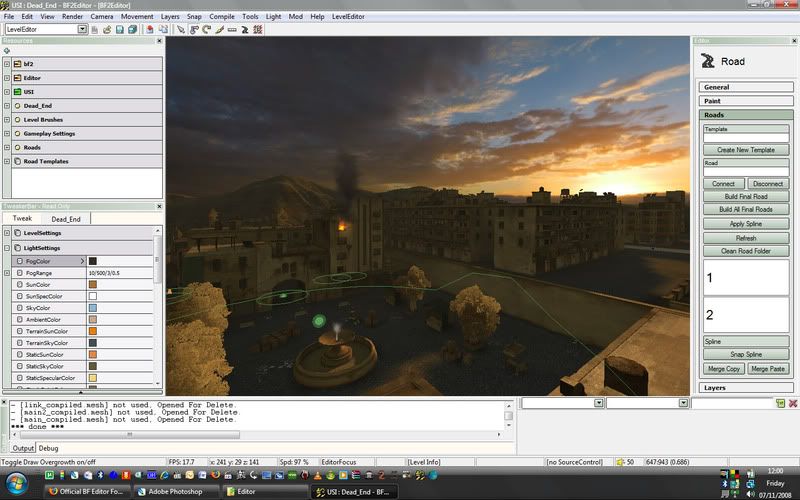Collapse the LightSettings tweak section

[x=7, y=248]
